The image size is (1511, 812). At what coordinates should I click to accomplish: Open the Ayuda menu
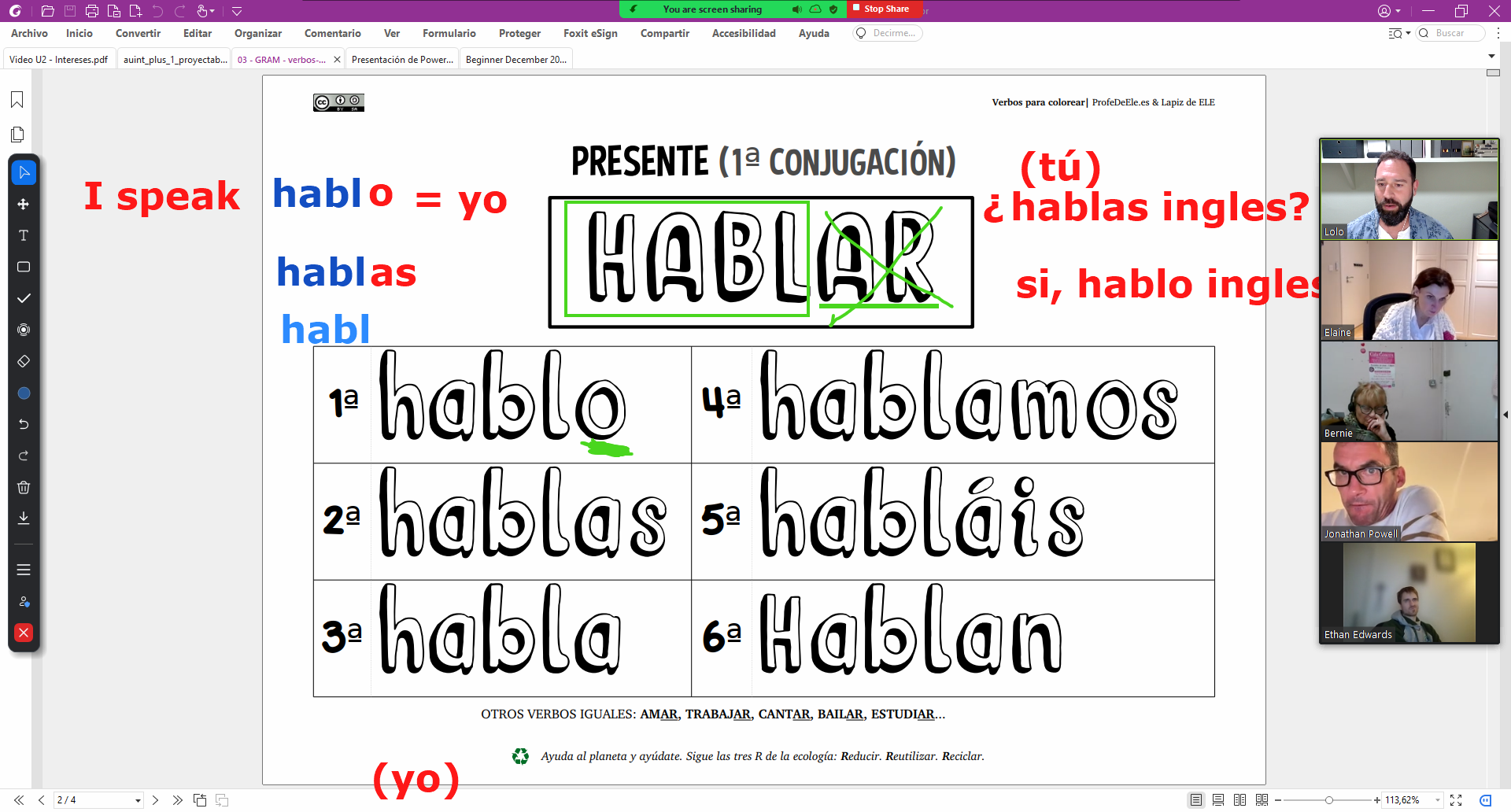tap(814, 33)
